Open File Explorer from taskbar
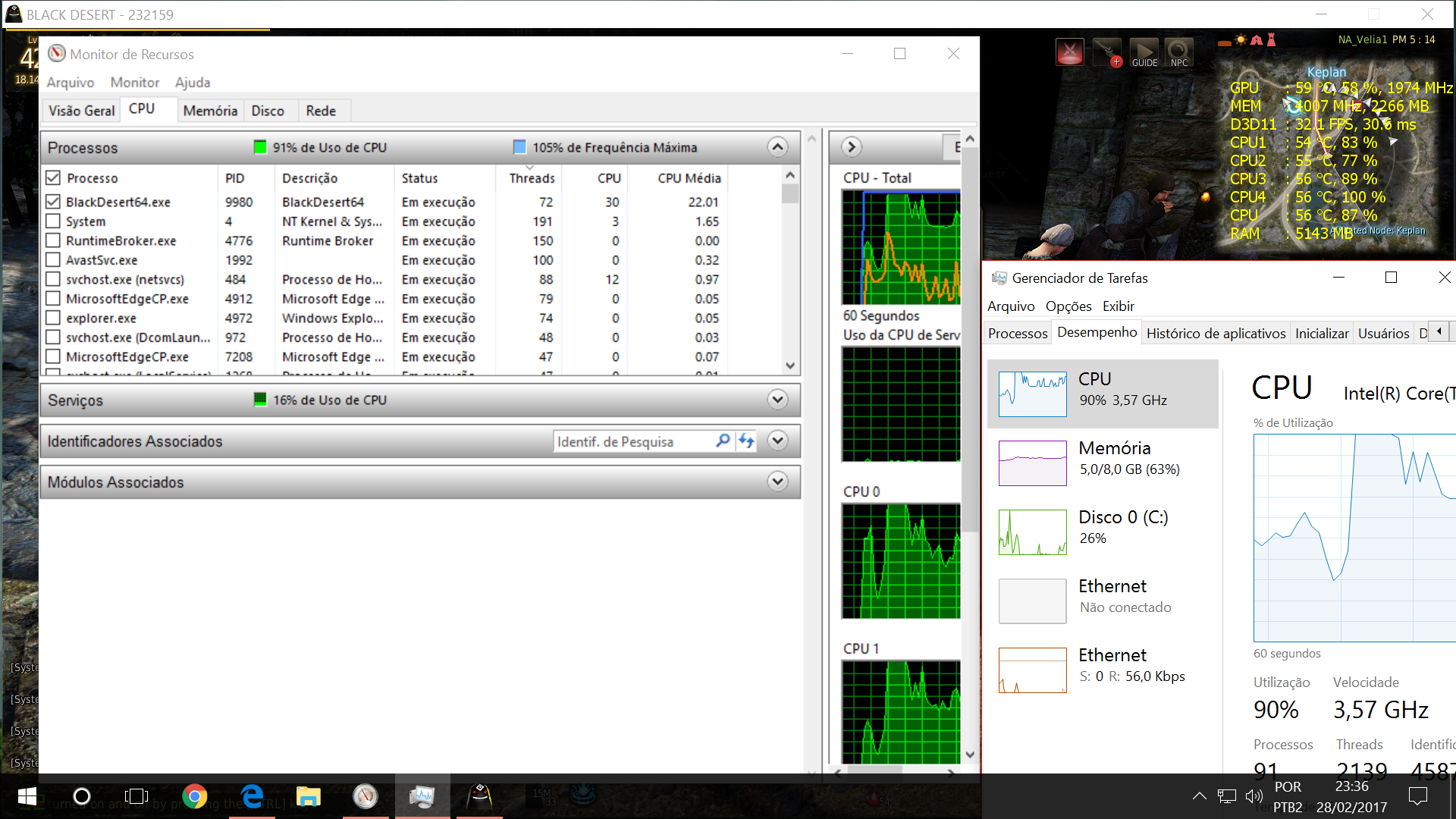The image size is (1456, 819). point(309,796)
